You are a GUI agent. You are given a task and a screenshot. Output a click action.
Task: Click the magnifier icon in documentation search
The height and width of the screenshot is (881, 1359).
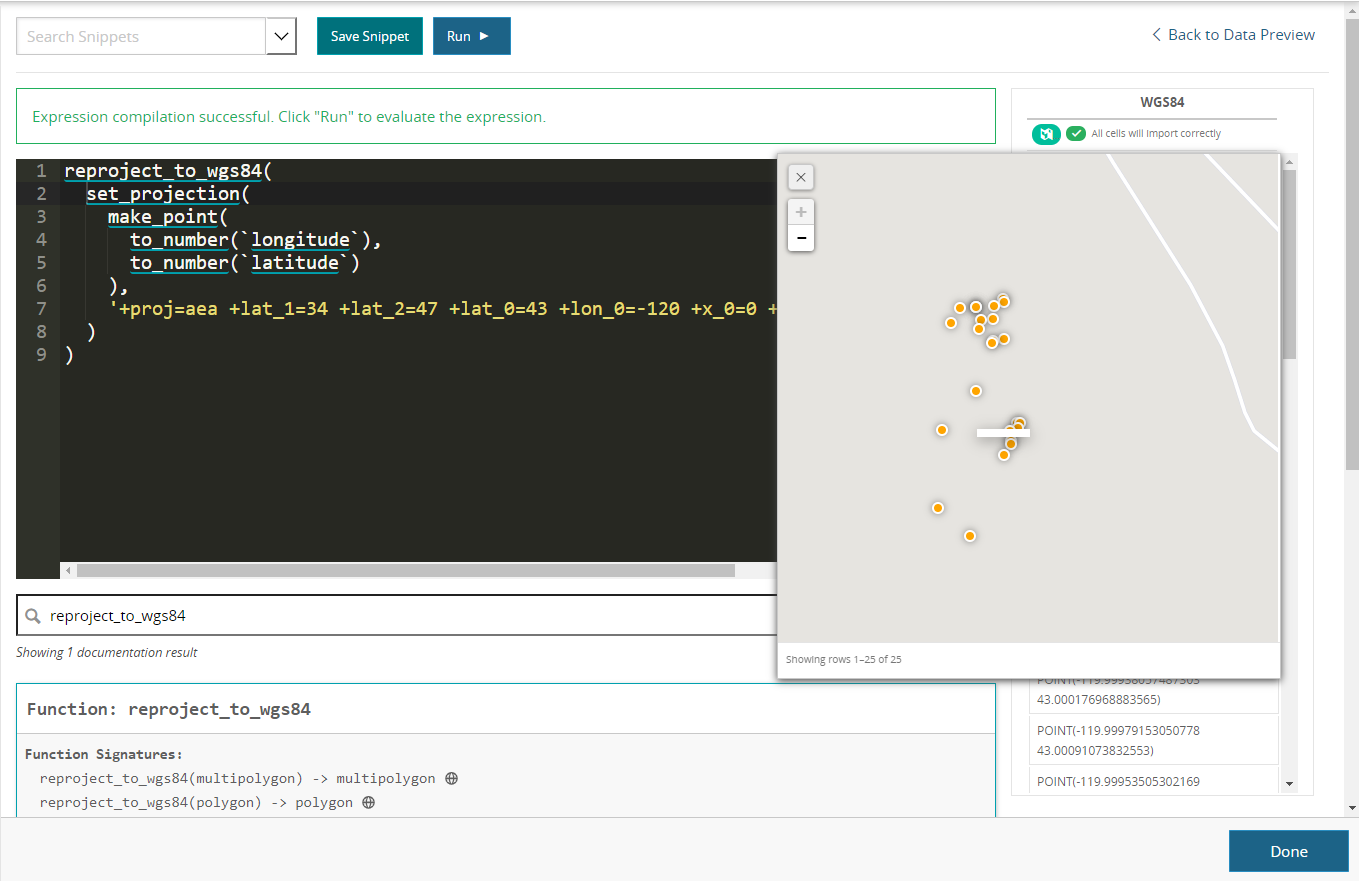click(33, 616)
